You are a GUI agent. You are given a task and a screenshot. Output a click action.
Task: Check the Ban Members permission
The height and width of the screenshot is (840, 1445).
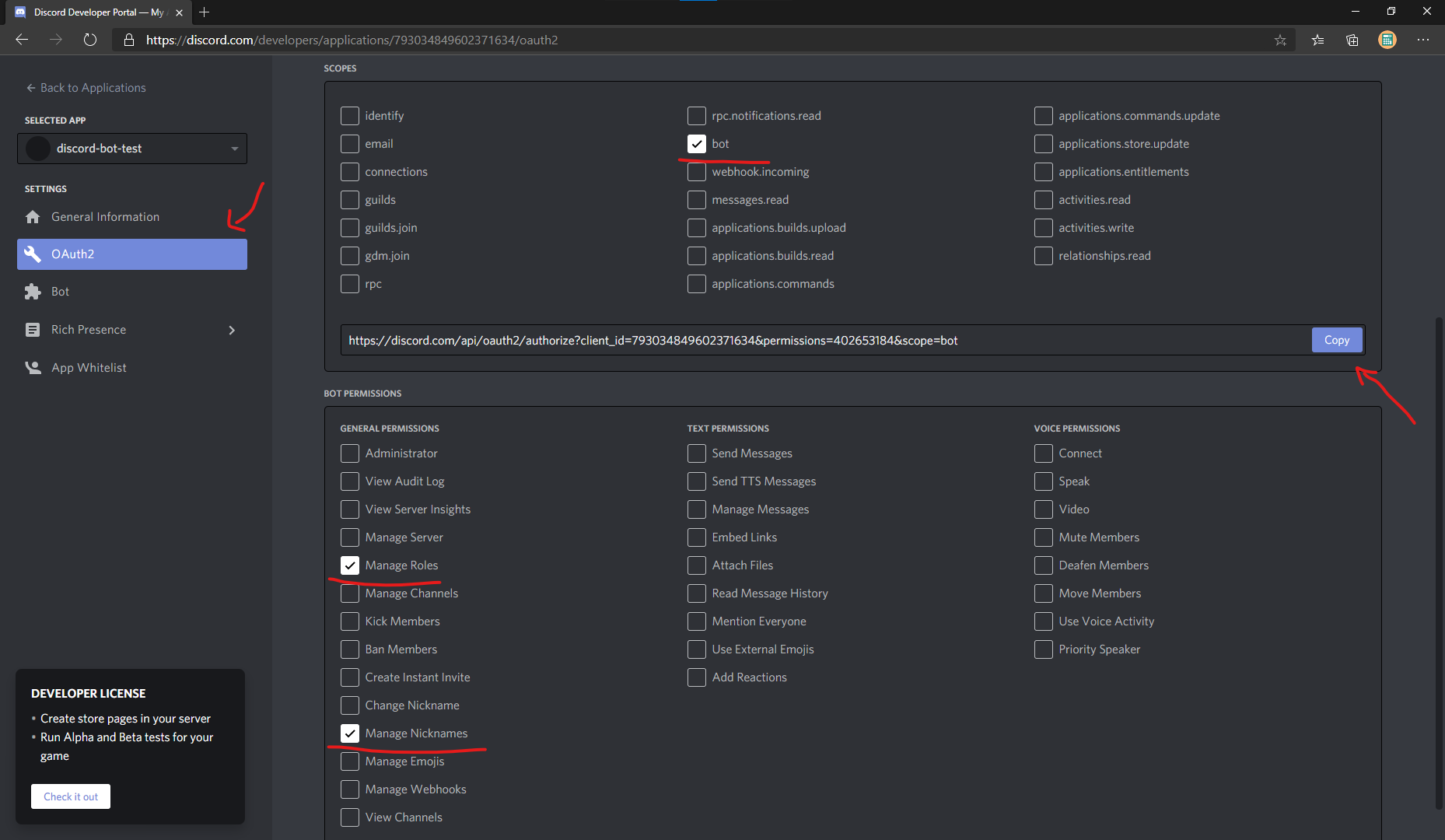pos(350,649)
